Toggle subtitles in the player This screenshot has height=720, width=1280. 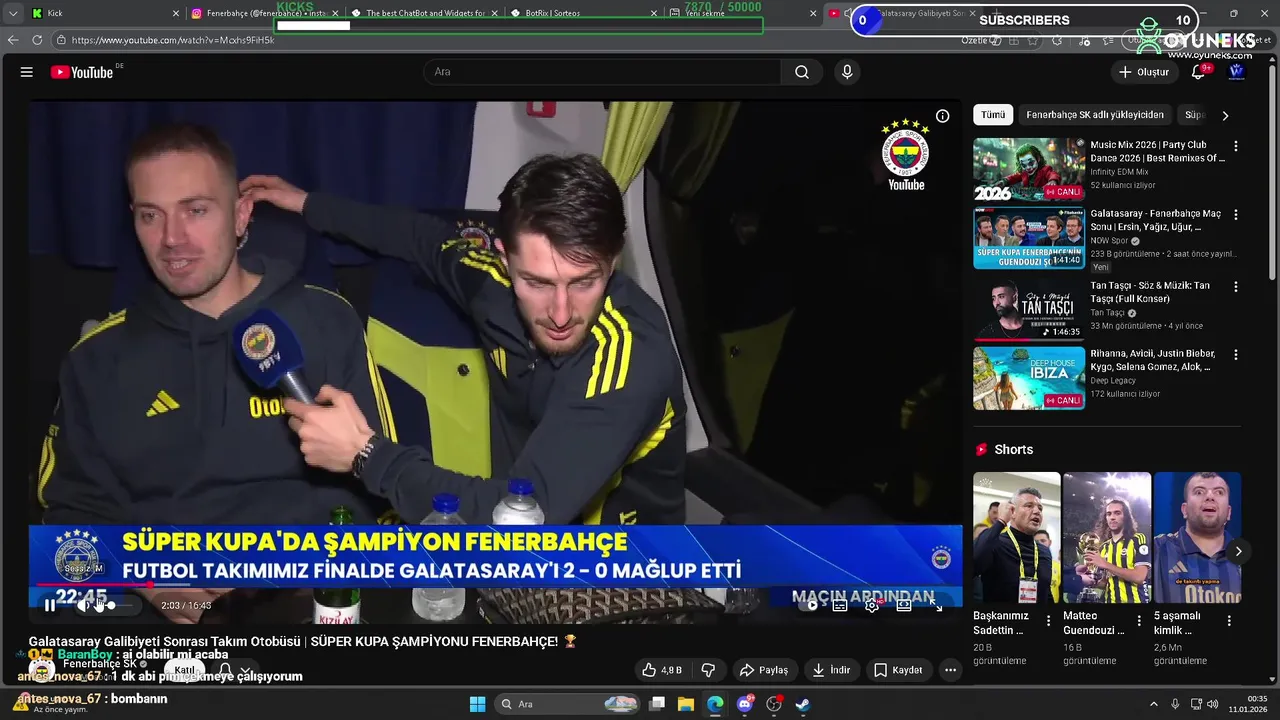coord(840,605)
